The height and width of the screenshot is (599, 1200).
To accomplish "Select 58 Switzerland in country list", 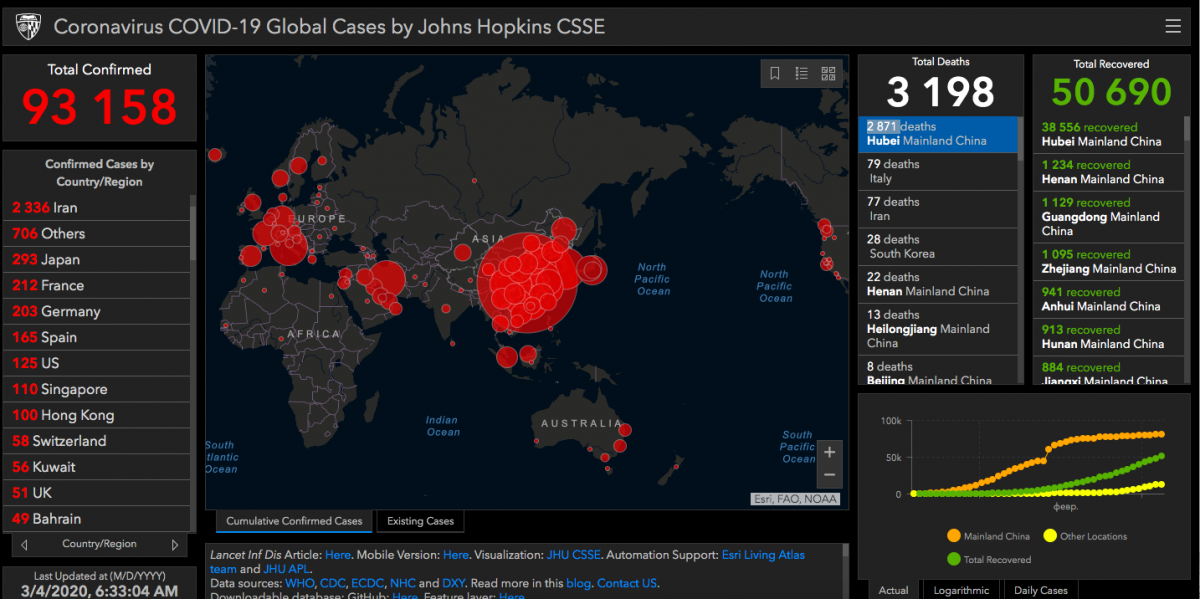I will click(x=96, y=442).
